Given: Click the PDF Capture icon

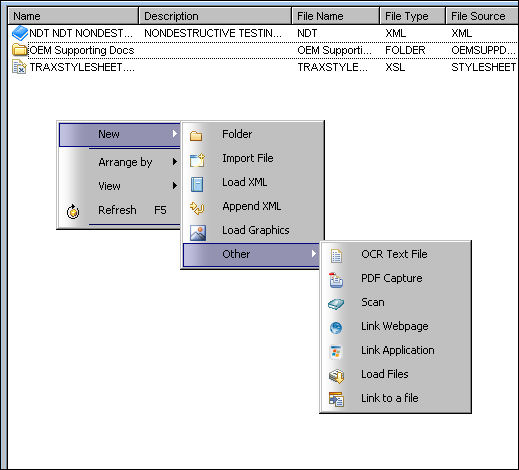Looking at the screenshot, I should [336, 280].
